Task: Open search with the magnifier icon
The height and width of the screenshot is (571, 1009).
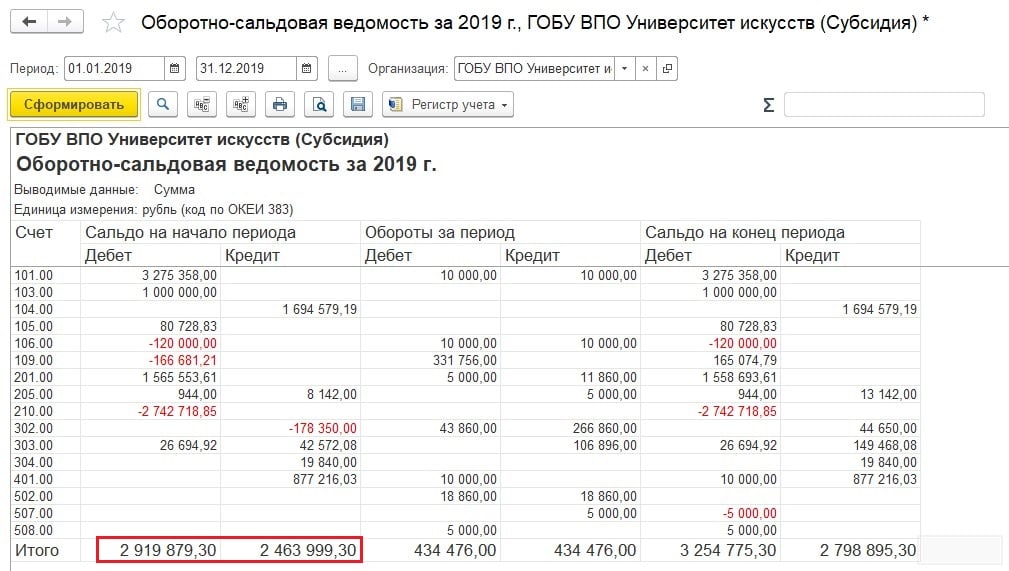Action: point(163,104)
